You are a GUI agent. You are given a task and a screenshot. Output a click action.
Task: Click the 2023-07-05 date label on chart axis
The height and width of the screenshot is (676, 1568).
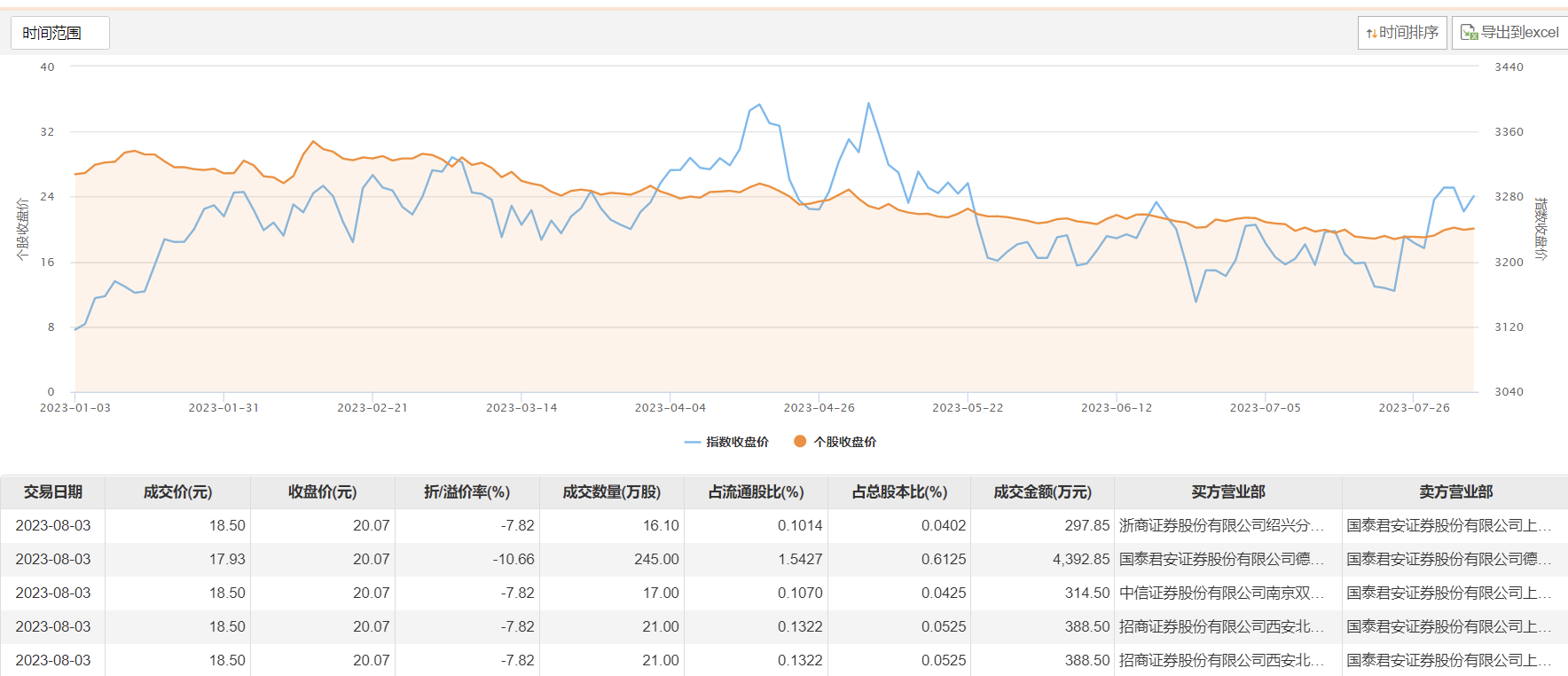pos(1266,408)
